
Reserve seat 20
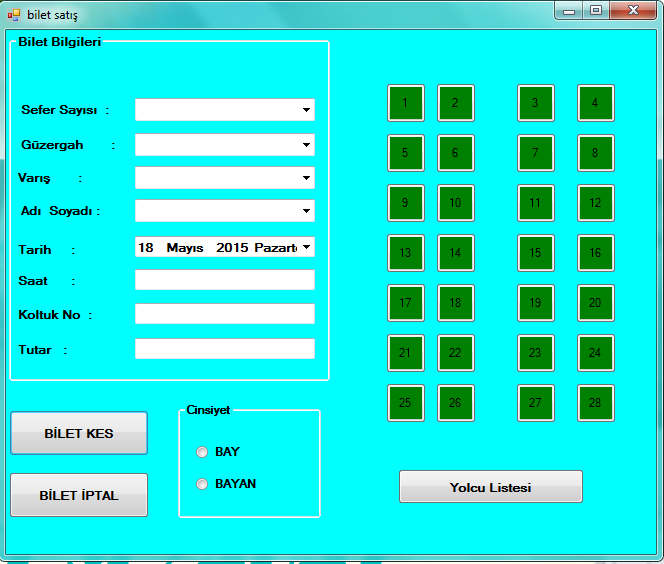[x=595, y=303]
